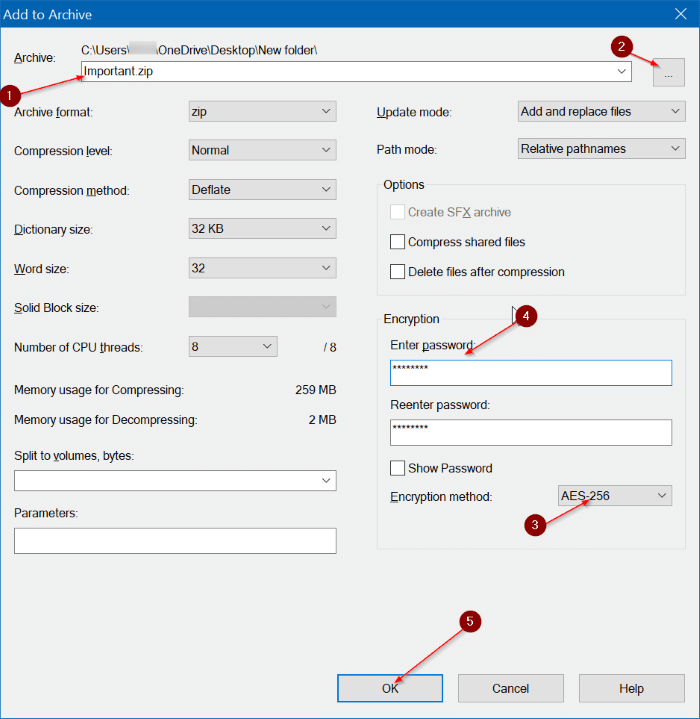This screenshot has width=700, height=719.
Task: Click the Options group label
Action: pyautogui.click(x=404, y=185)
